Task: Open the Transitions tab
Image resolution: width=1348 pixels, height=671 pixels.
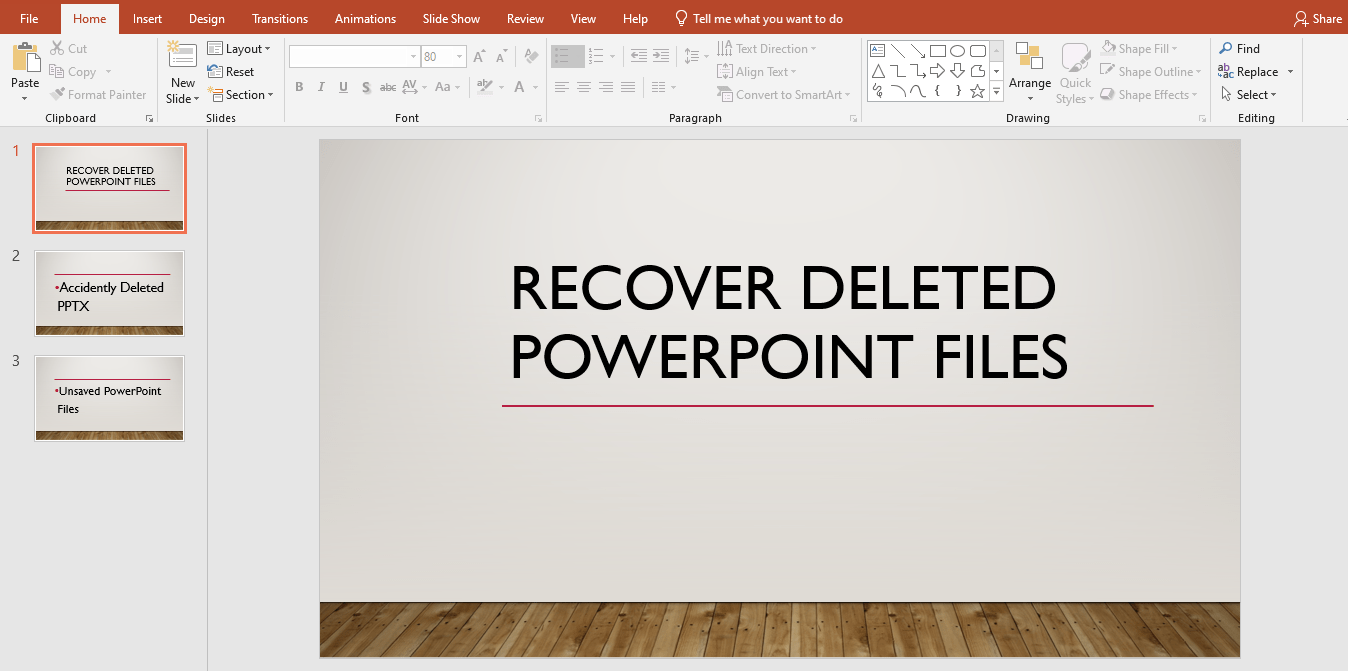Action: pos(279,18)
